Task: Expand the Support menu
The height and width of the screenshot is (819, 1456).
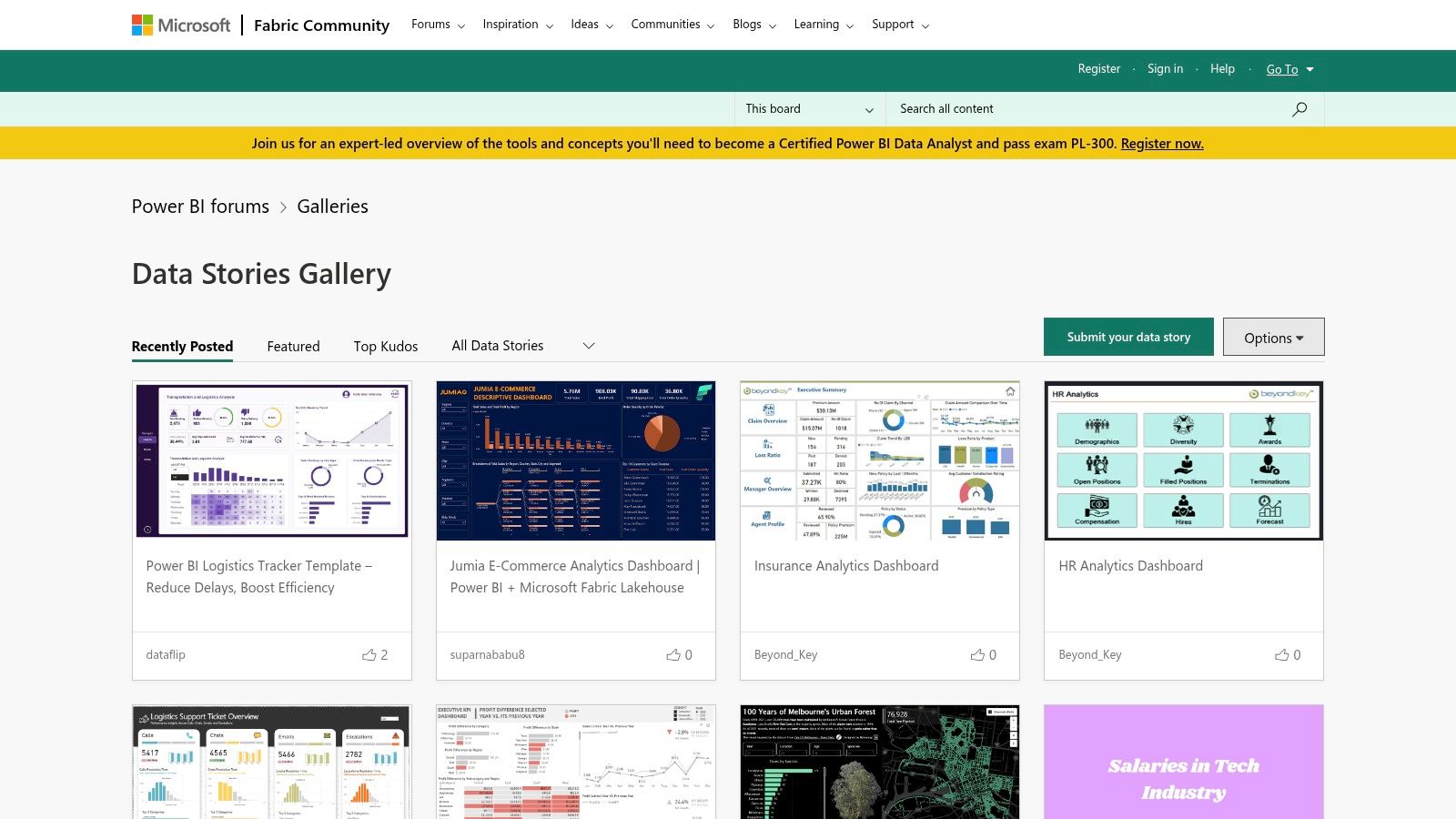Action: [x=900, y=25]
